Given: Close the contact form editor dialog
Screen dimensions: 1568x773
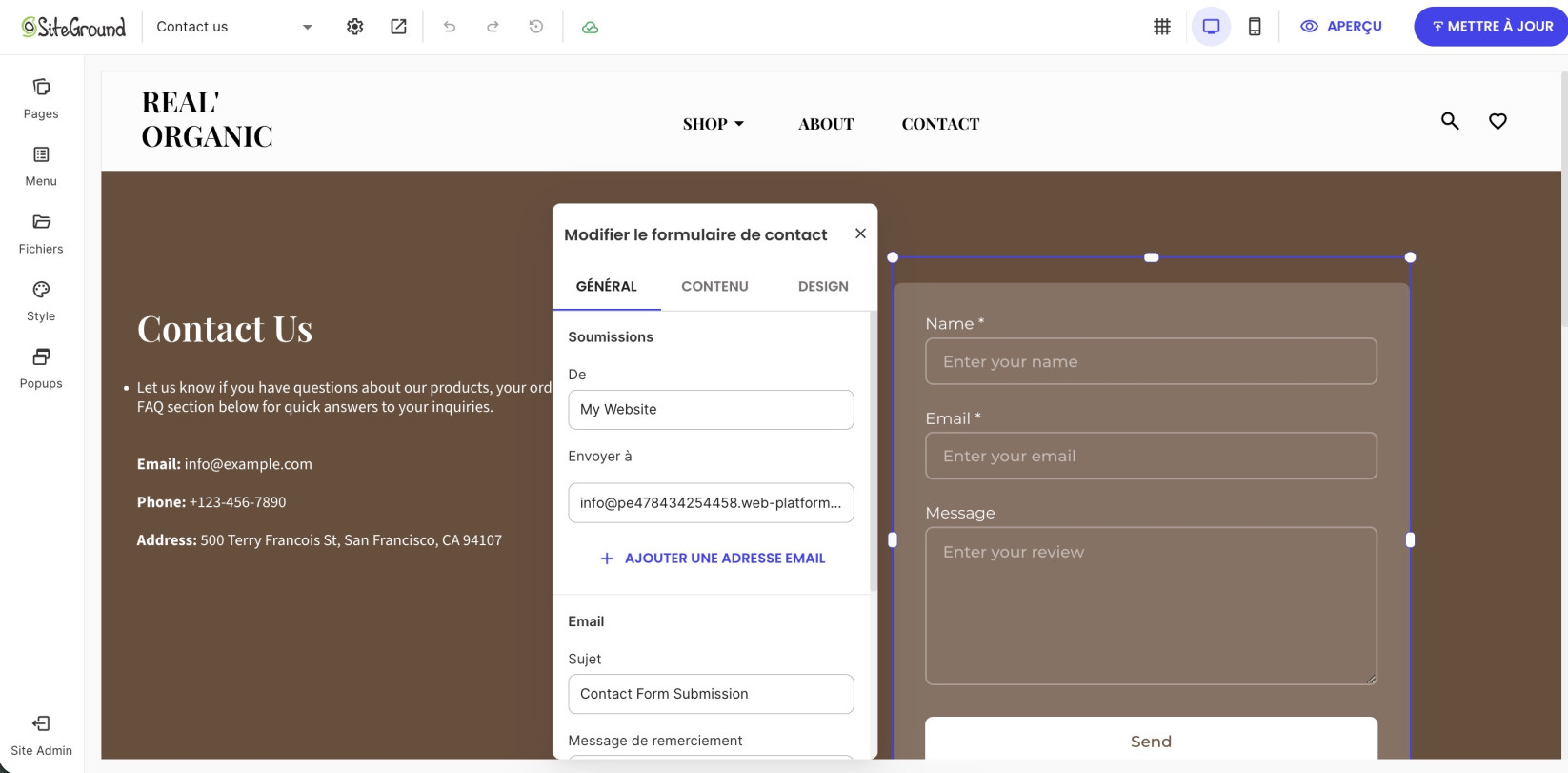Looking at the screenshot, I should pyautogui.click(x=860, y=234).
